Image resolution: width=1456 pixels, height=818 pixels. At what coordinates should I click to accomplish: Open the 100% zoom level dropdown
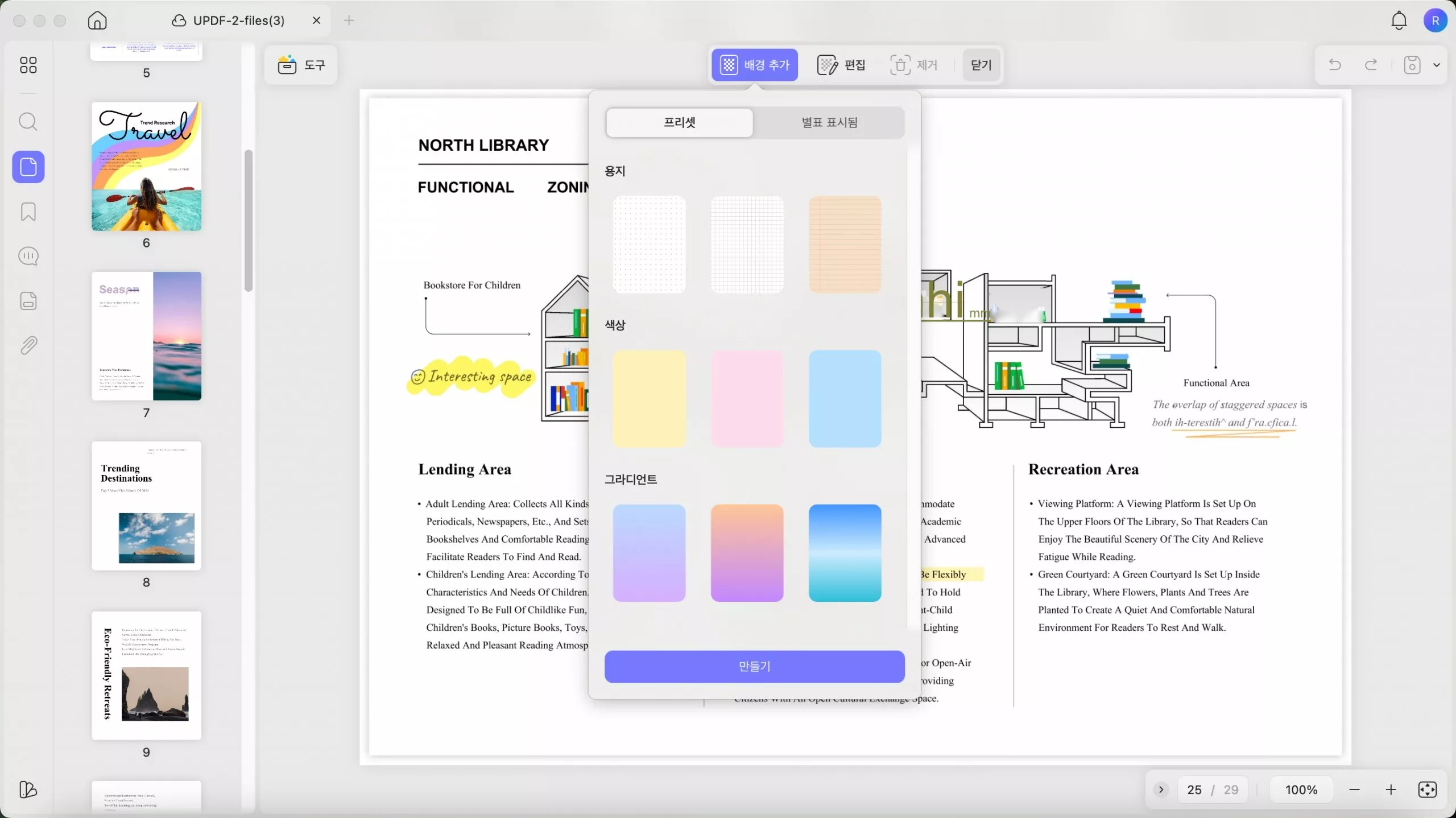[x=1301, y=790]
